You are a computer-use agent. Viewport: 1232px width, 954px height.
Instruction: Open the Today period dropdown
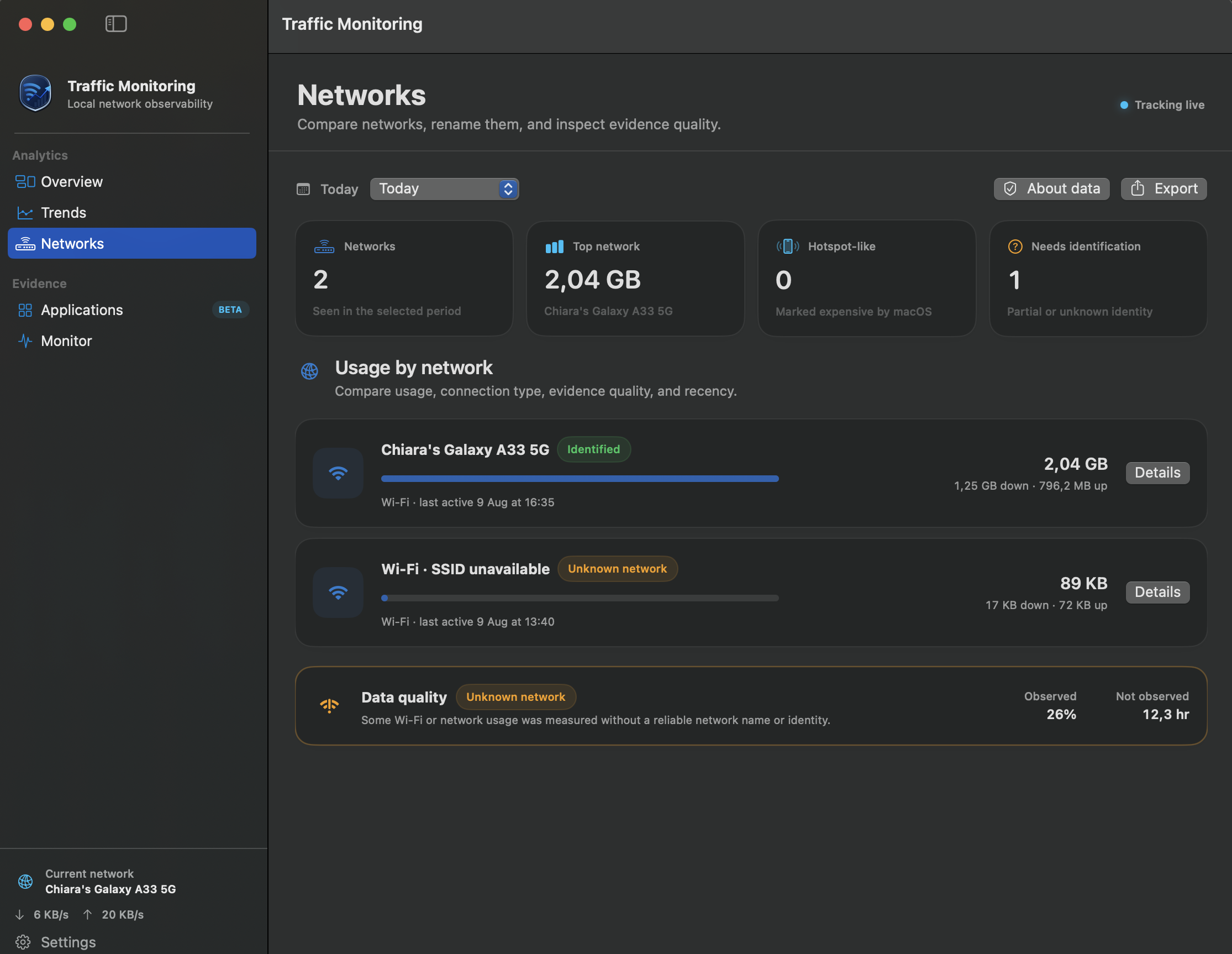click(444, 188)
